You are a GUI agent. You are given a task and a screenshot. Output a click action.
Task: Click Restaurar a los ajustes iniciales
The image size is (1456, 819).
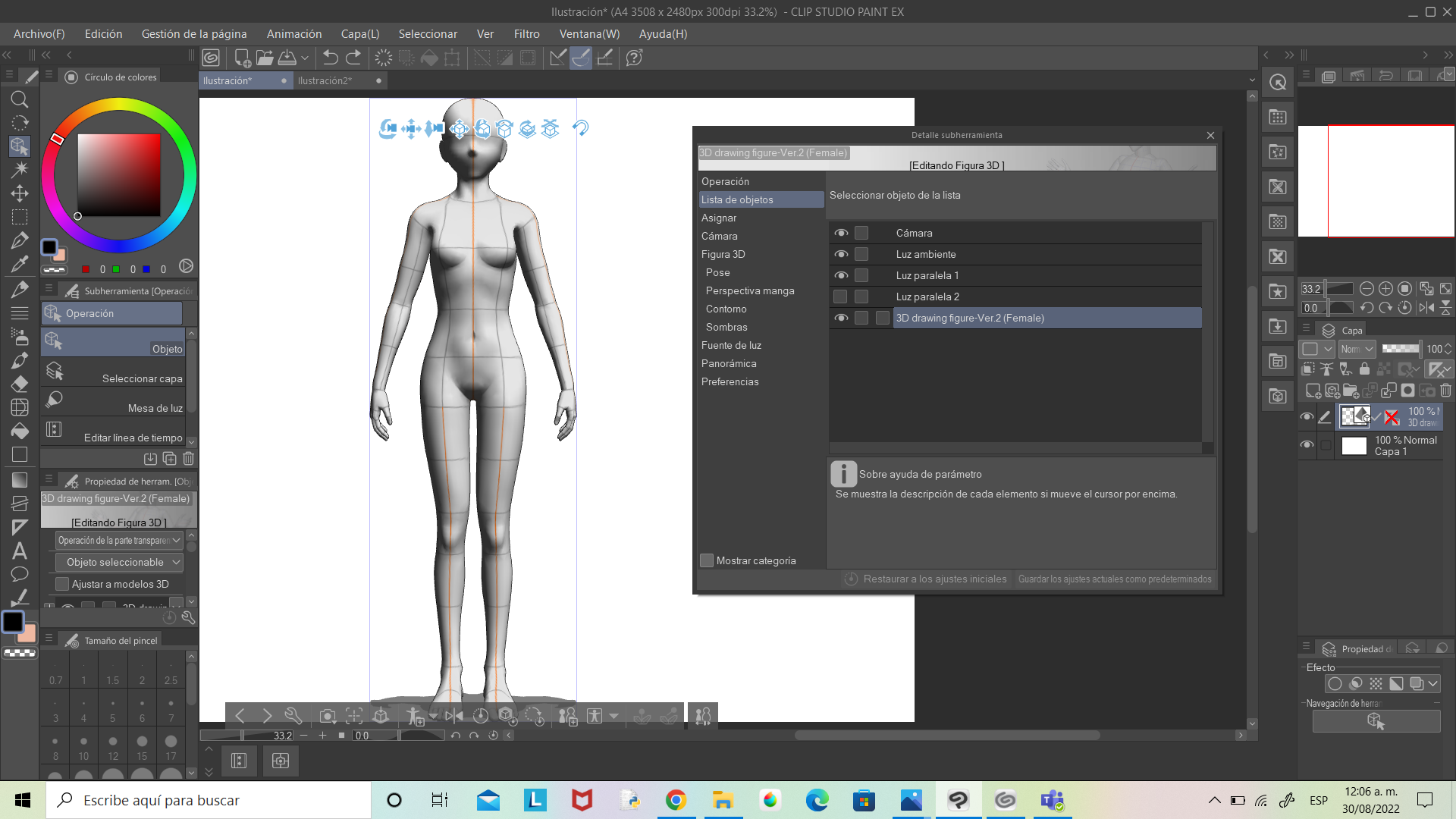pos(926,579)
